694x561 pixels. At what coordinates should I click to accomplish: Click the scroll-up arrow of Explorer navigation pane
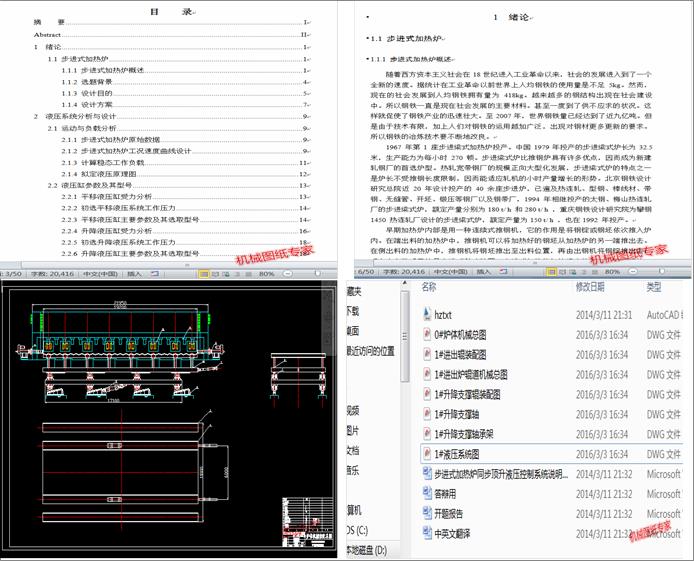tap(405, 283)
